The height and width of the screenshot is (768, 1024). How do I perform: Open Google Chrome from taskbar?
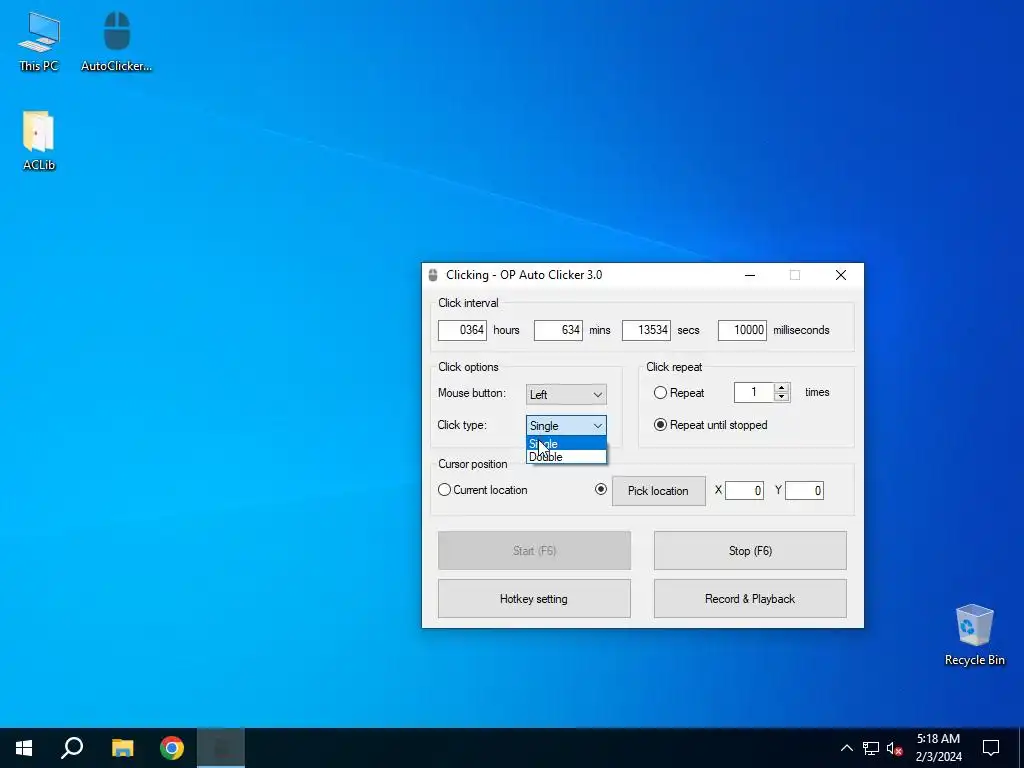pyautogui.click(x=172, y=748)
